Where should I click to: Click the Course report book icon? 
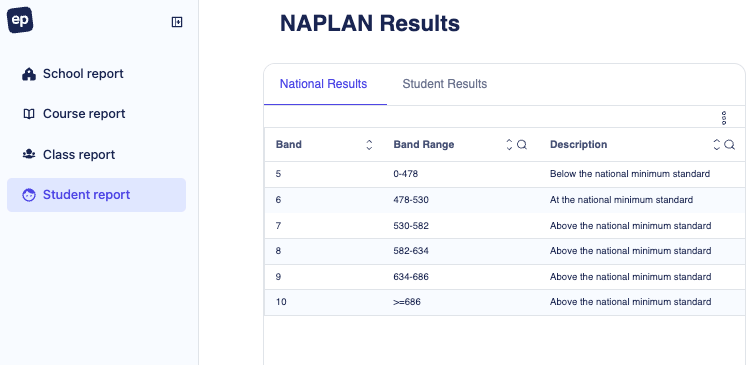[x=29, y=114]
